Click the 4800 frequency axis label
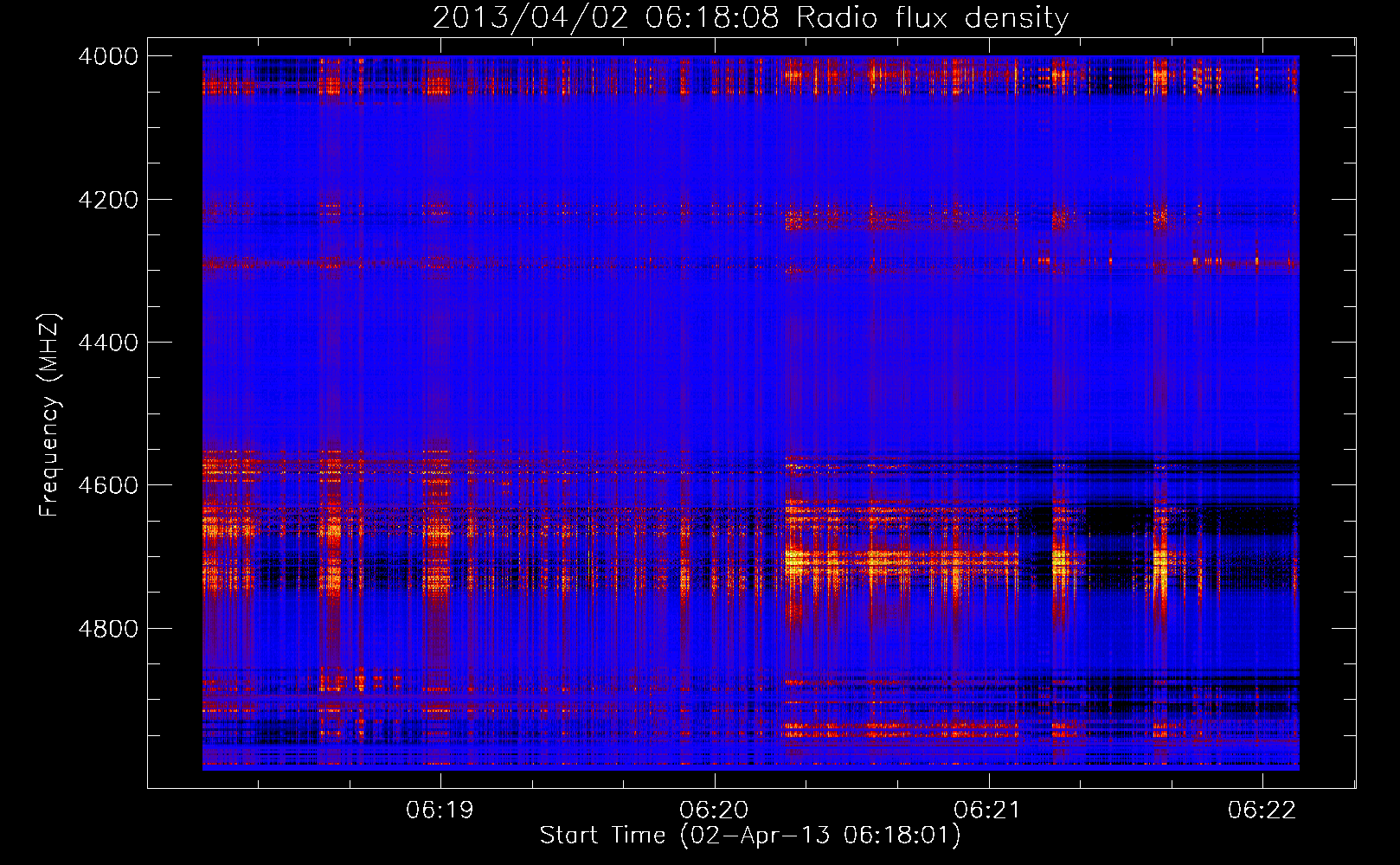This screenshot has height=865, width=1400. pyautogui.click(x=107, y=628)
